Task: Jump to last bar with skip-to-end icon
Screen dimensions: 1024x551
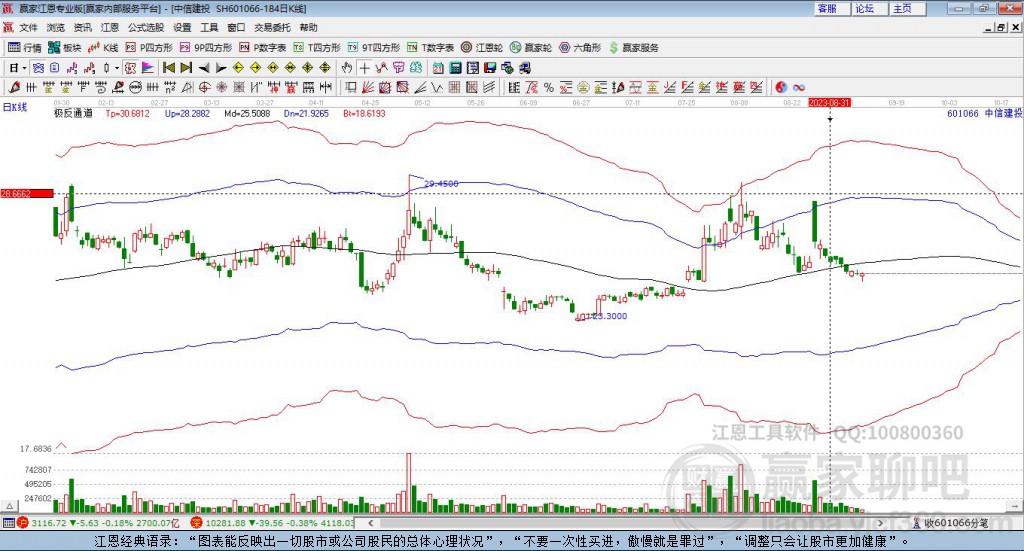Action: (186, 68)
